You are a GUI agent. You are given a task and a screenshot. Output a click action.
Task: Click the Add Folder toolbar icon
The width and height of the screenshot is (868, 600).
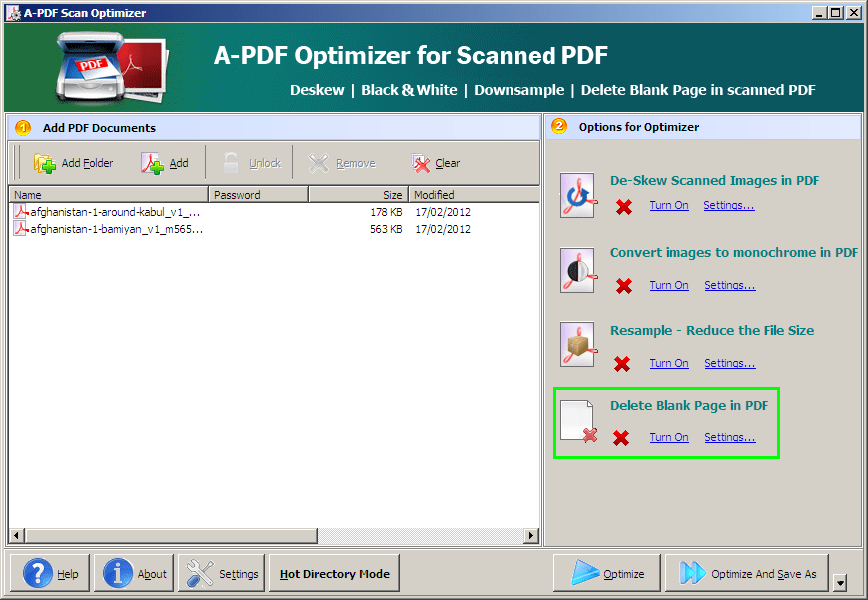coord(45,163)
